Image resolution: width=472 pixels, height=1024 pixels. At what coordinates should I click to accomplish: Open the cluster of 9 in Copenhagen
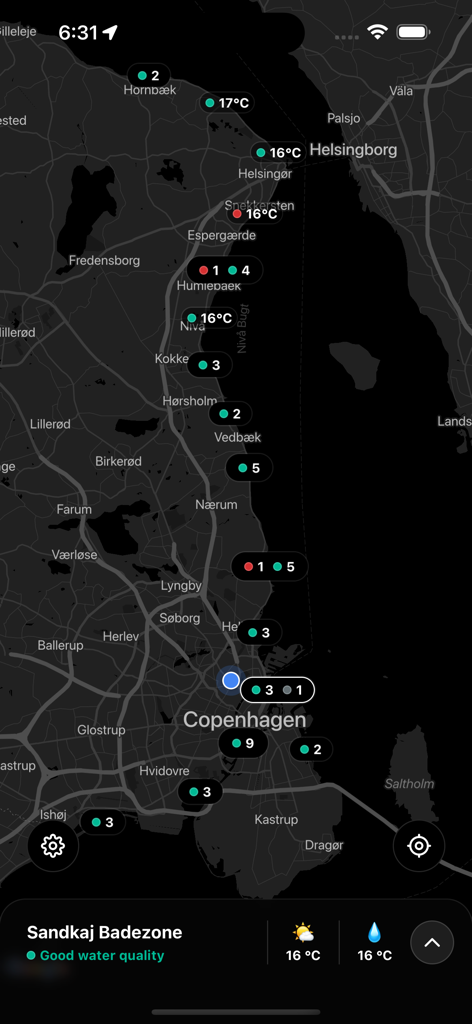coord(243,743)
